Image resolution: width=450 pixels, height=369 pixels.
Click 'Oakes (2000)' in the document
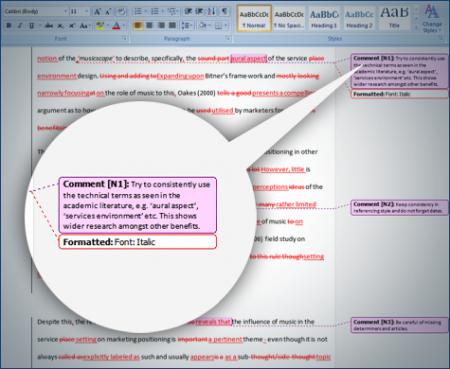tap(196, 93)
